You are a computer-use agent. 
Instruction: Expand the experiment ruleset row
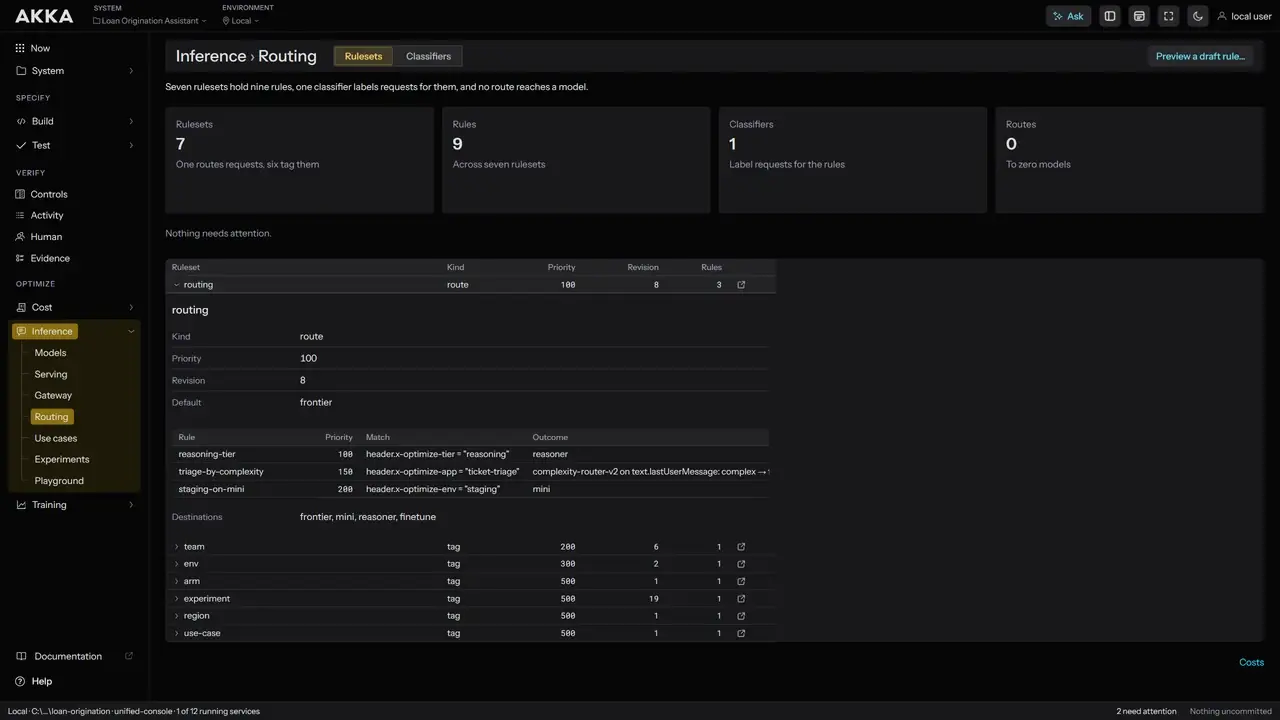(x=177, y=599)
